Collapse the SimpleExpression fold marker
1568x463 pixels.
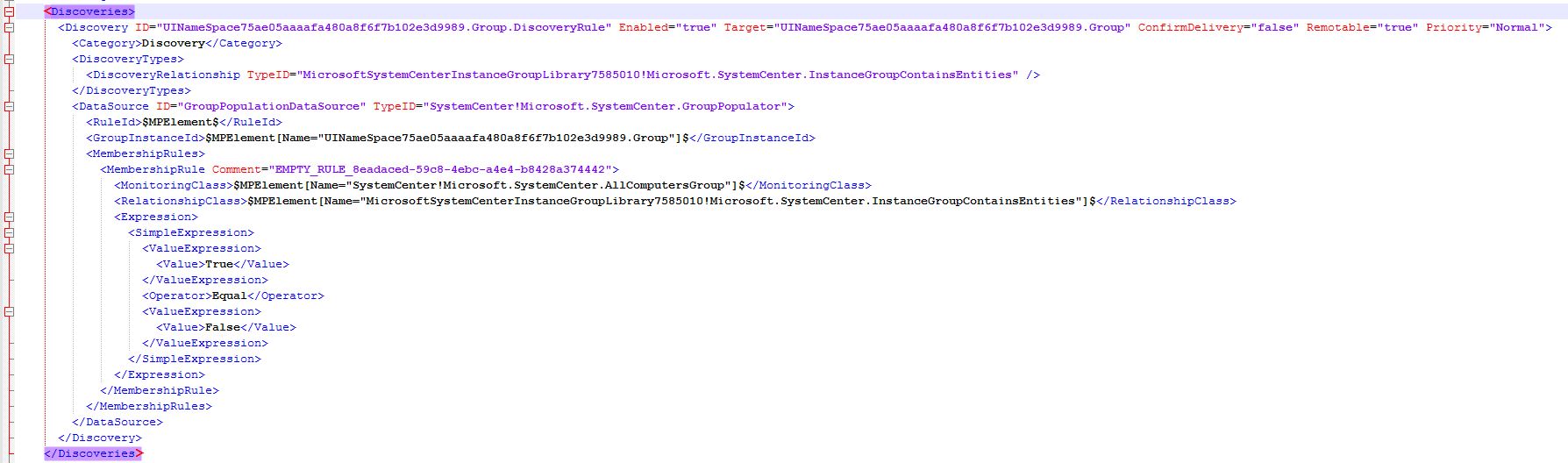pos(10,232)
